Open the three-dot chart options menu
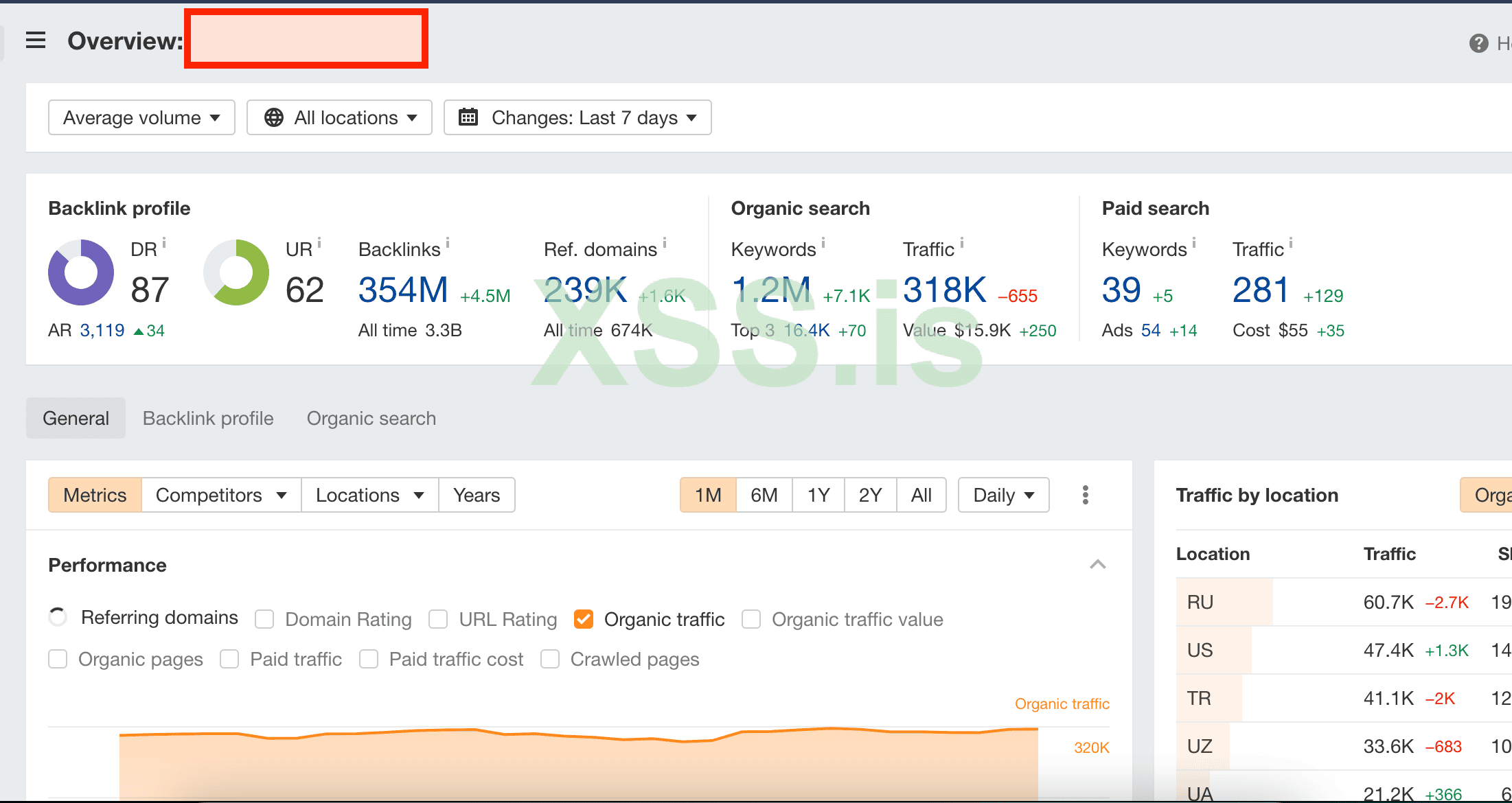The height and width of the screenshot is (803, 1512). [1085, 495]
